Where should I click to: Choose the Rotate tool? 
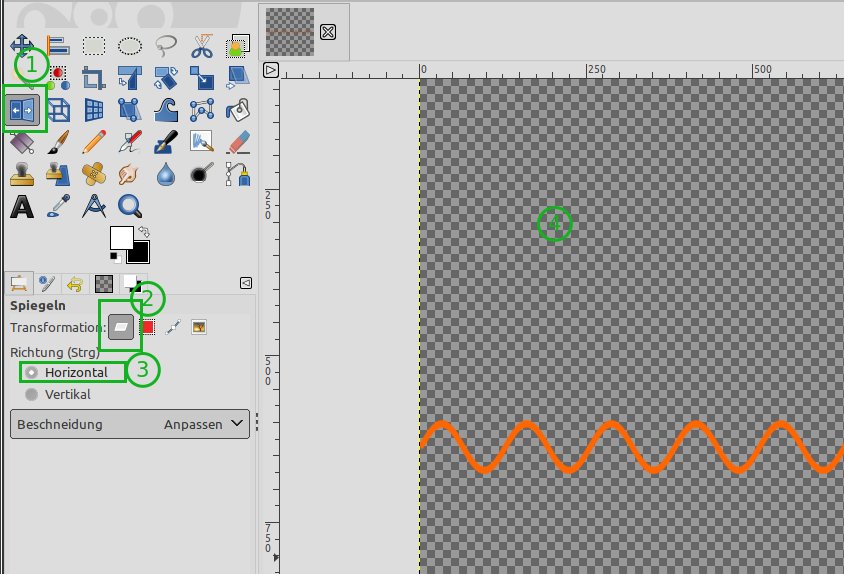(x=166, y=78)
